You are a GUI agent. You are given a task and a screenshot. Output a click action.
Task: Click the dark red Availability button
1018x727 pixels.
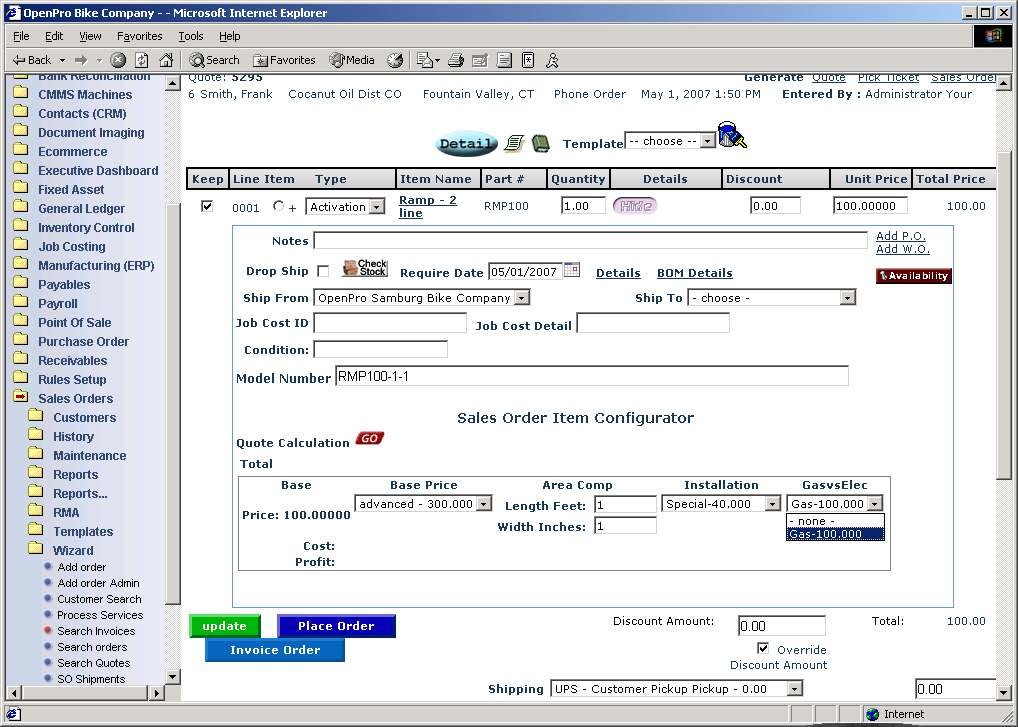point(913,276)
